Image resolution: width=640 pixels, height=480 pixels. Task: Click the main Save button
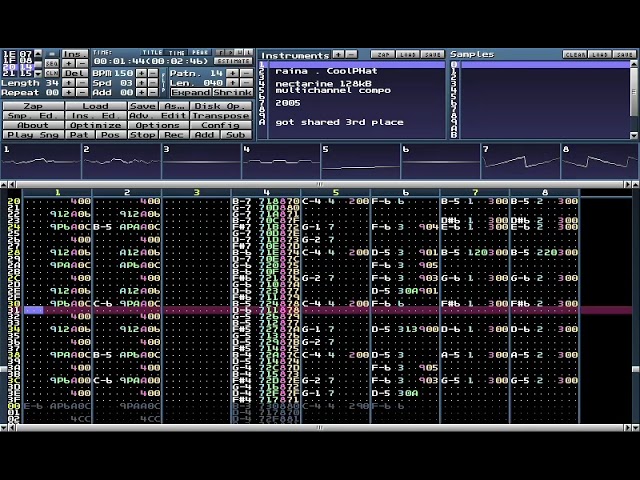[x=142, y=106]
